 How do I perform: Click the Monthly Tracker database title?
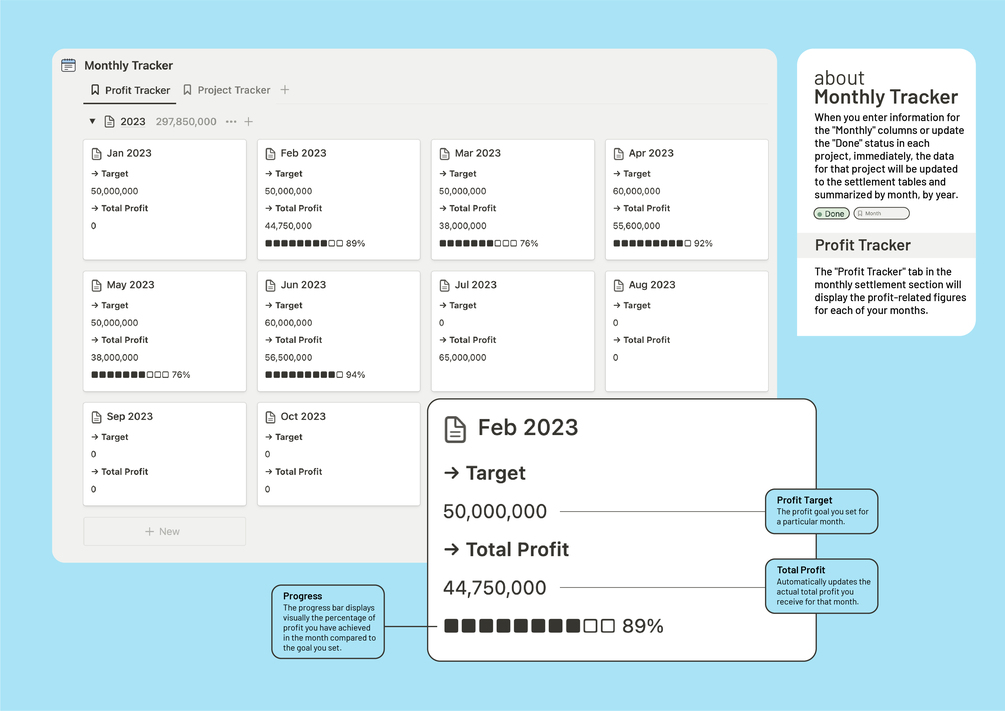(128, 65)
